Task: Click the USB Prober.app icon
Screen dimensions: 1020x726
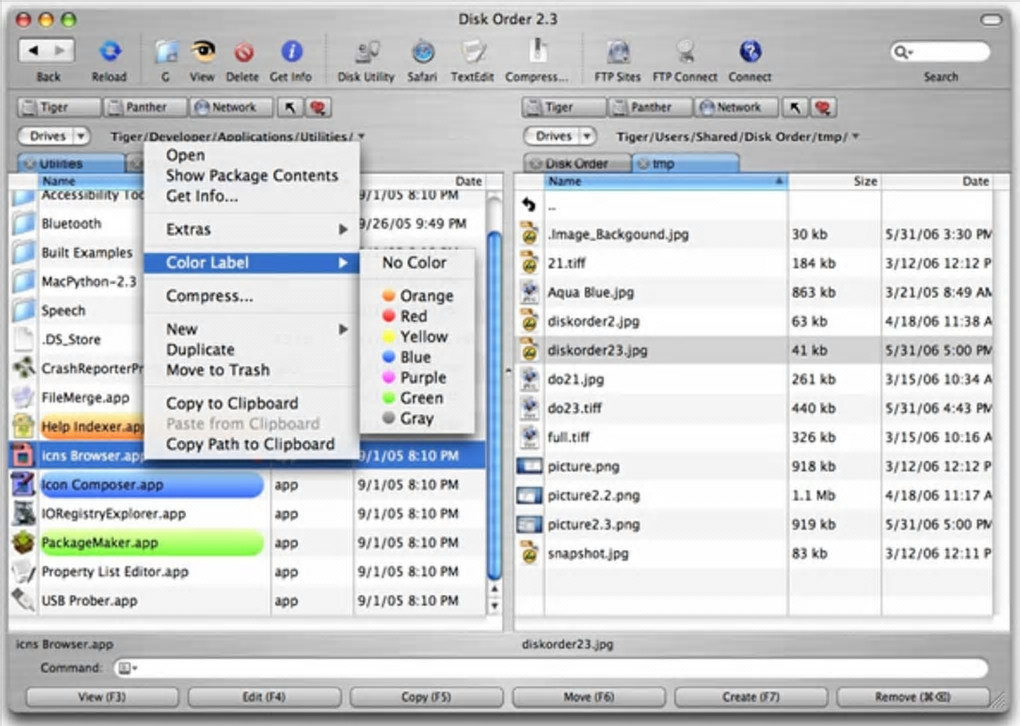Action: [x=23, y=600]
